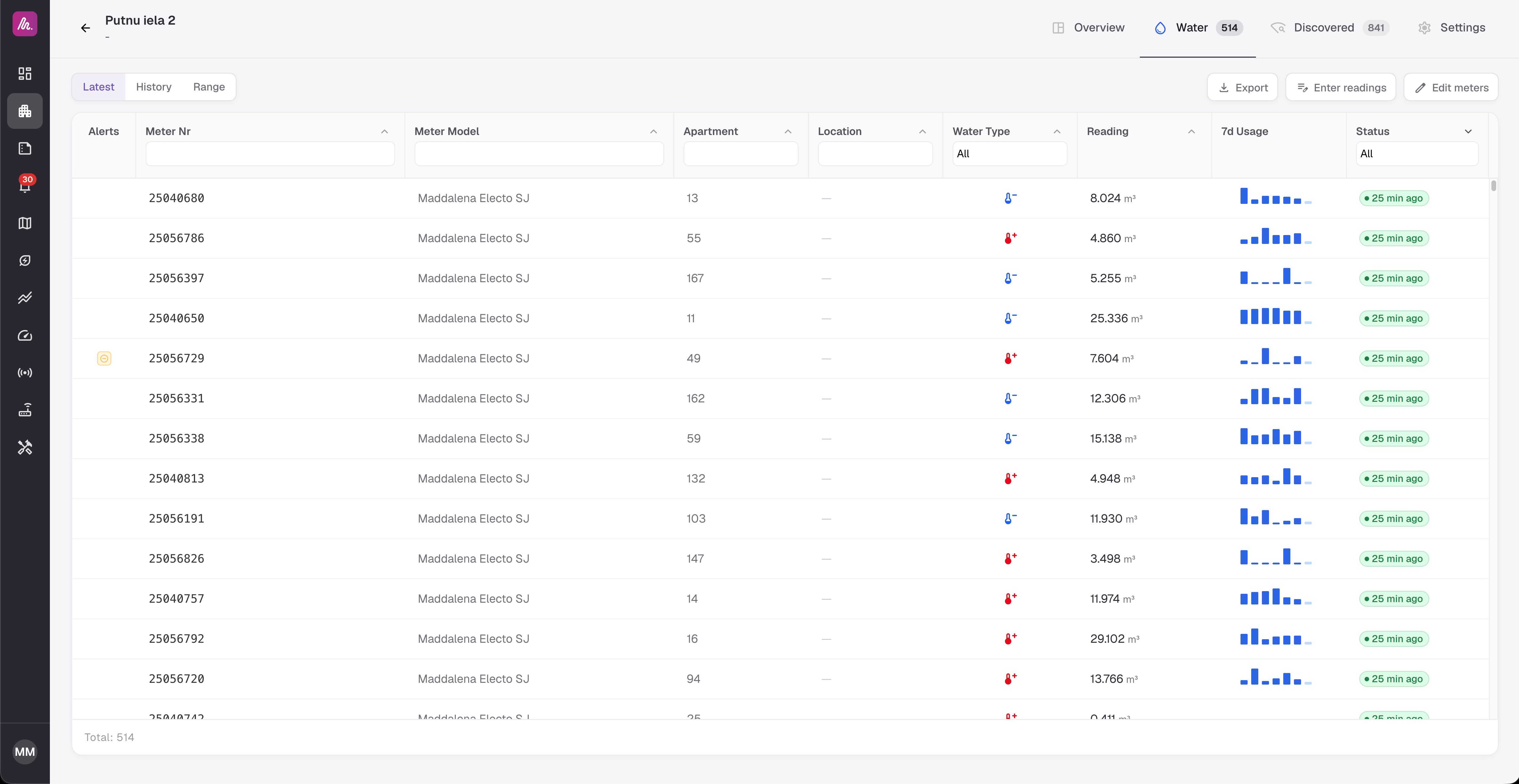Click 7d usage chart for meter 25056331
Image resolution: width=1519 pixels, height=784 pixels.
pyautogui.click(x=1276, y=397)
